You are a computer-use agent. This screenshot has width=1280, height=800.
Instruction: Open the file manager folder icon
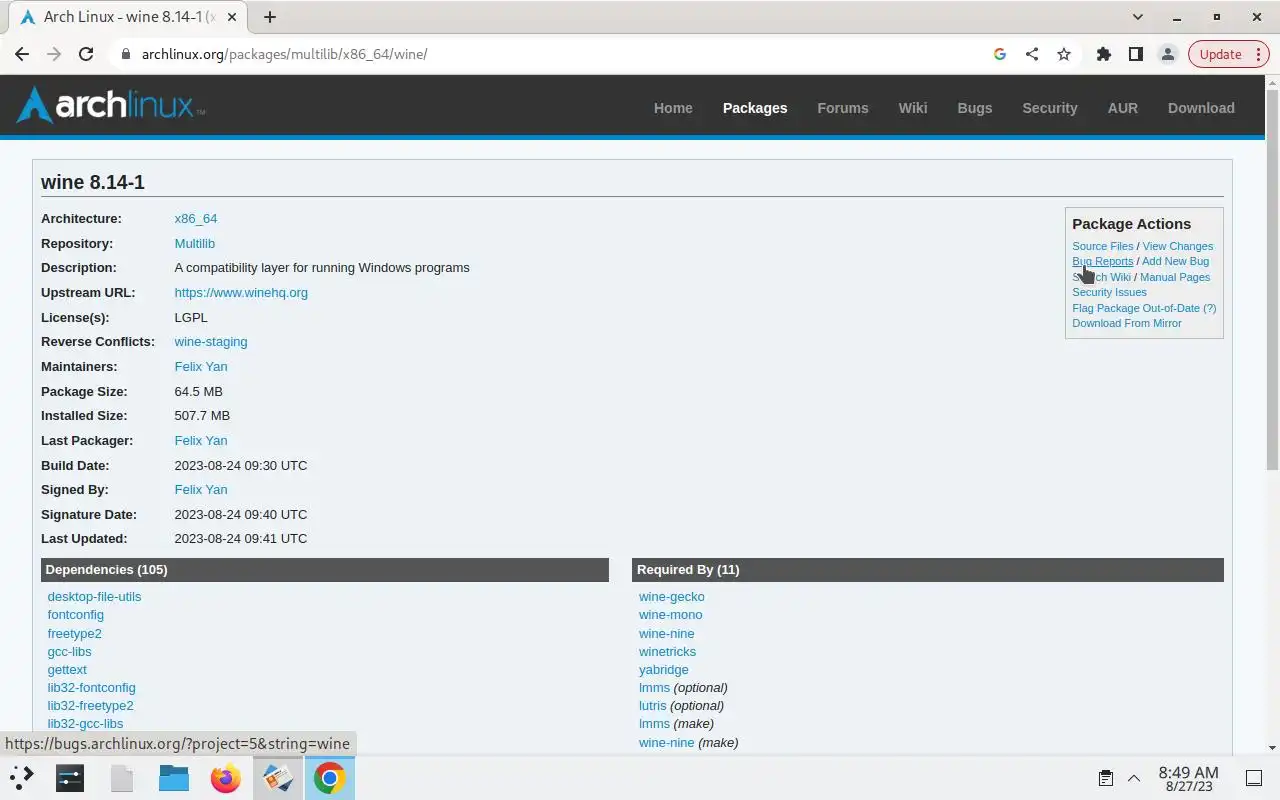(x=174, y=777)
